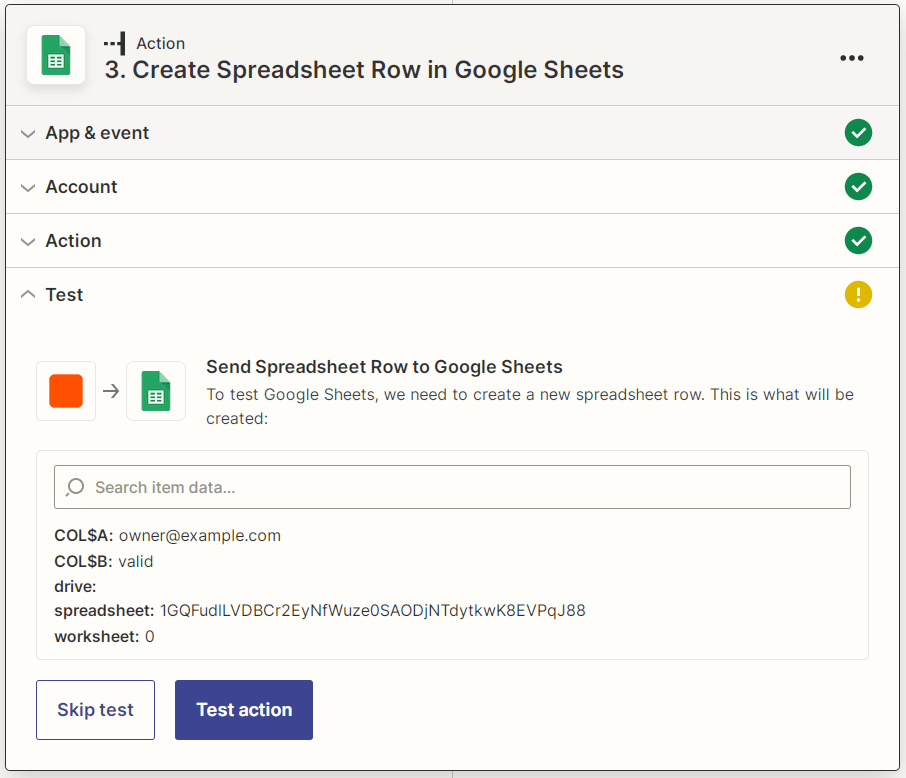Expand the Account section
Image resolution: width=906 pixels, height=778 pixels.
coord(81,186)
